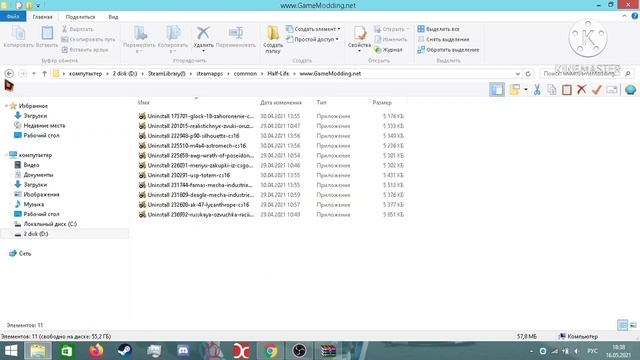Click Вставить ярлык in the ribbon
Image resolution: width=640 pixels, height=360 pixels.
coord(85,50)
